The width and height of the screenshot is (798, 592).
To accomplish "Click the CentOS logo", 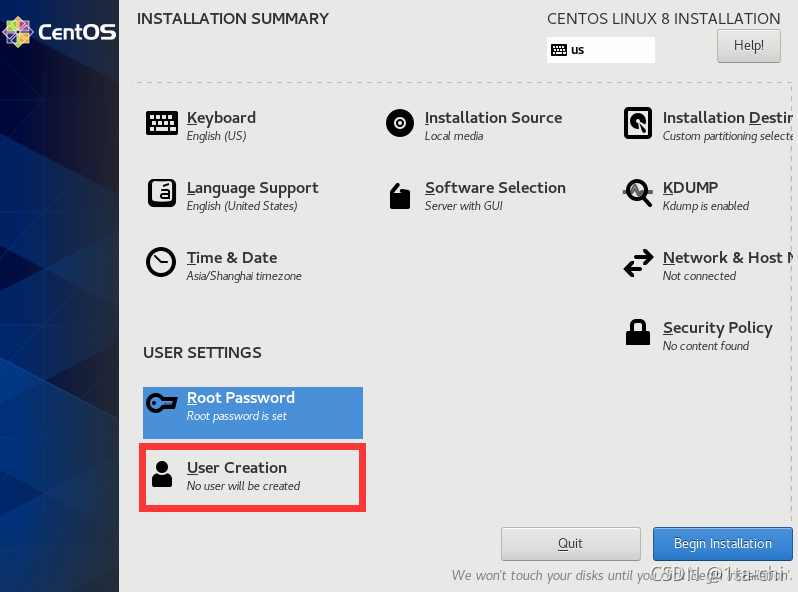I will click(x=60, y=32).
